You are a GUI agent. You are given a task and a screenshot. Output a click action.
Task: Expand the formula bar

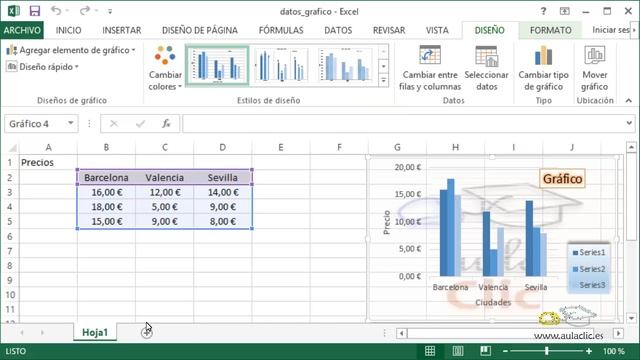629,123
